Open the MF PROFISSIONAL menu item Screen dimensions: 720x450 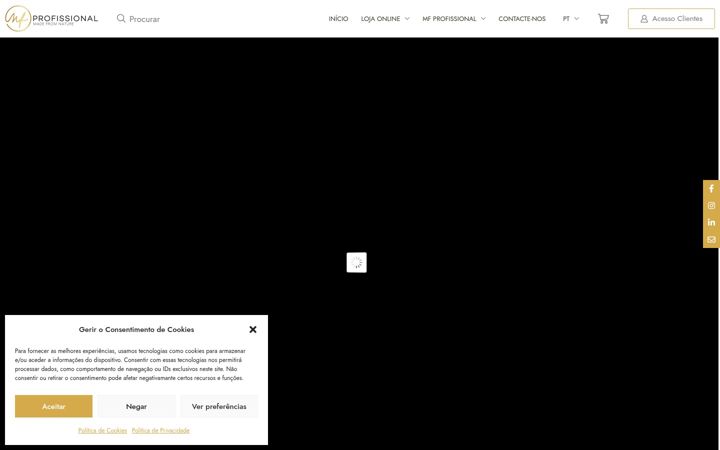tap(449, 19)
